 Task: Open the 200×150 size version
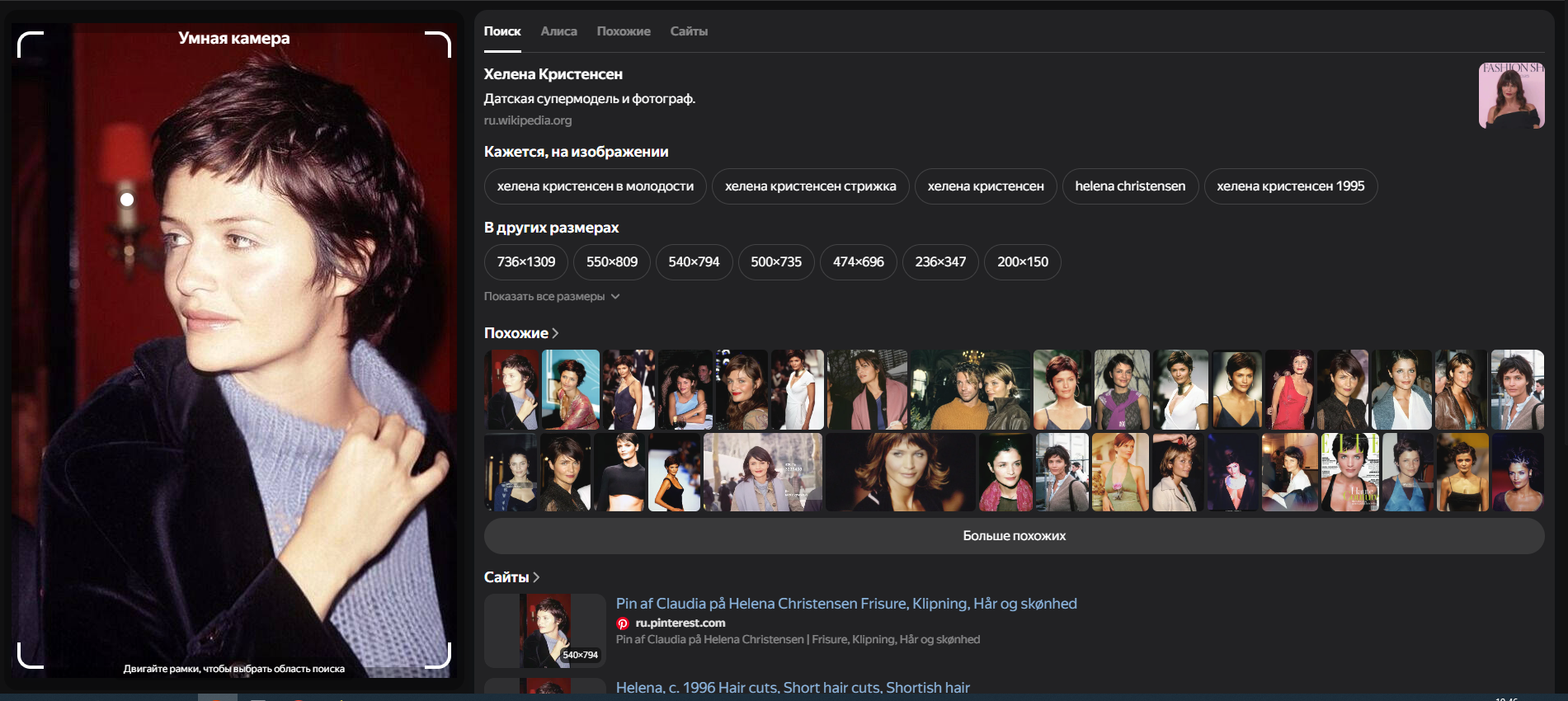point(1023,262)
